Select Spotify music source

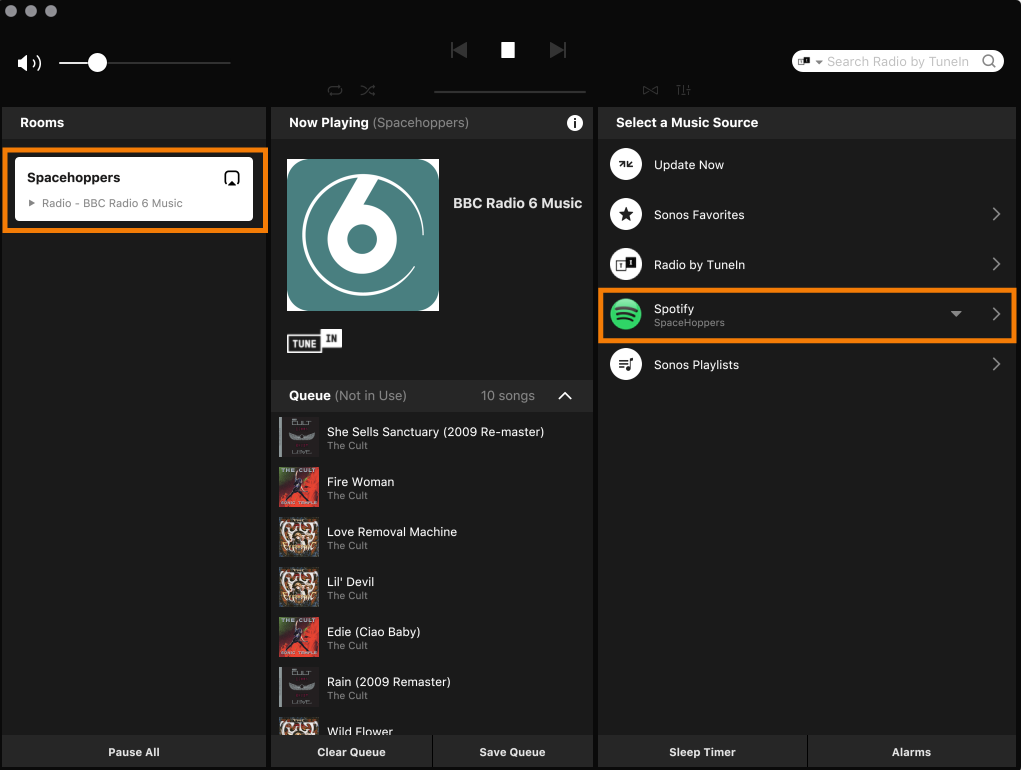[807, 314]
